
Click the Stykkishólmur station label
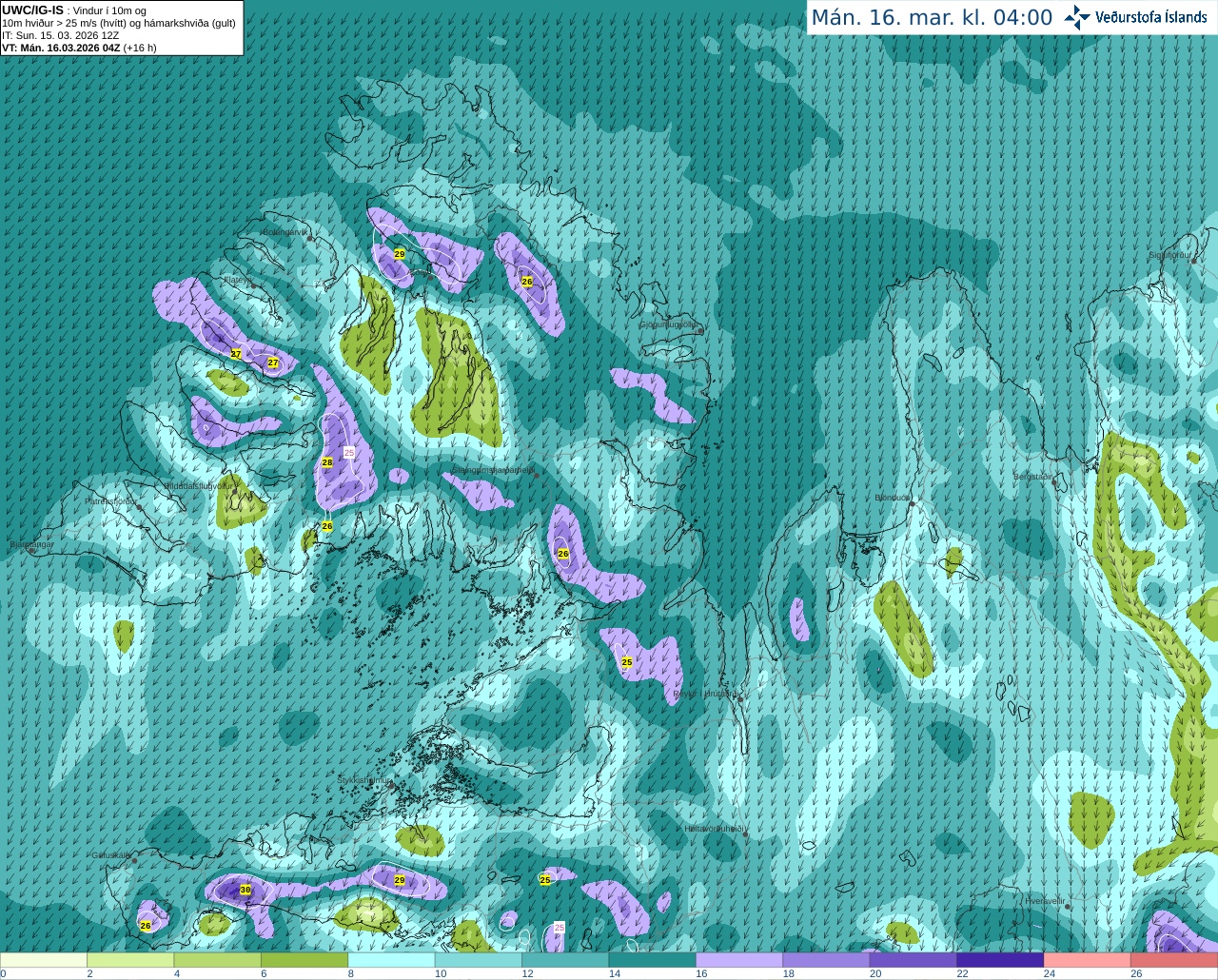click(x=364, y=780)
